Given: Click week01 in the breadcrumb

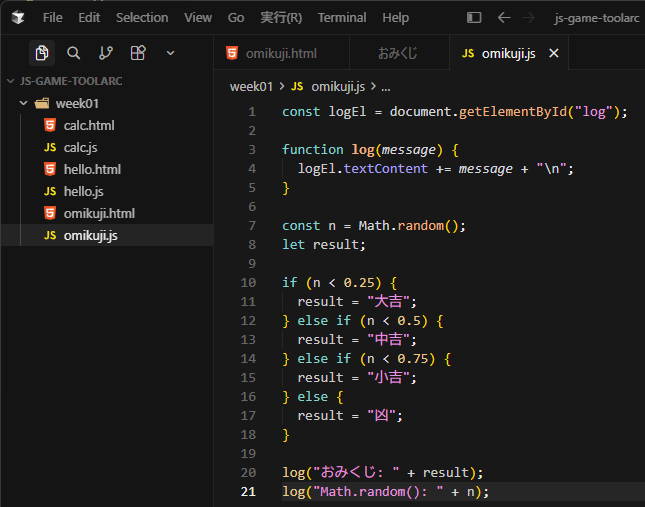Looking at the screenshot, I should 251,87.
